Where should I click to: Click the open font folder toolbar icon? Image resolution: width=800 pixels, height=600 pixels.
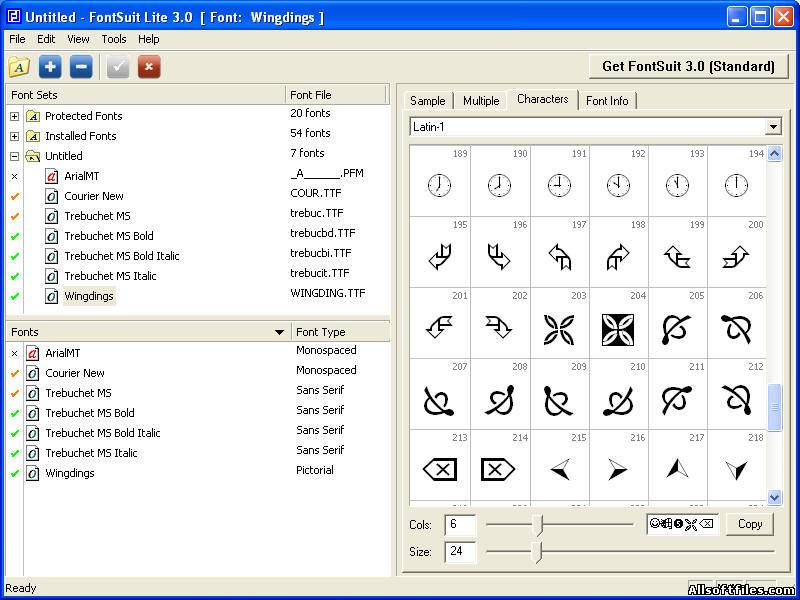(x=19, y=66)
